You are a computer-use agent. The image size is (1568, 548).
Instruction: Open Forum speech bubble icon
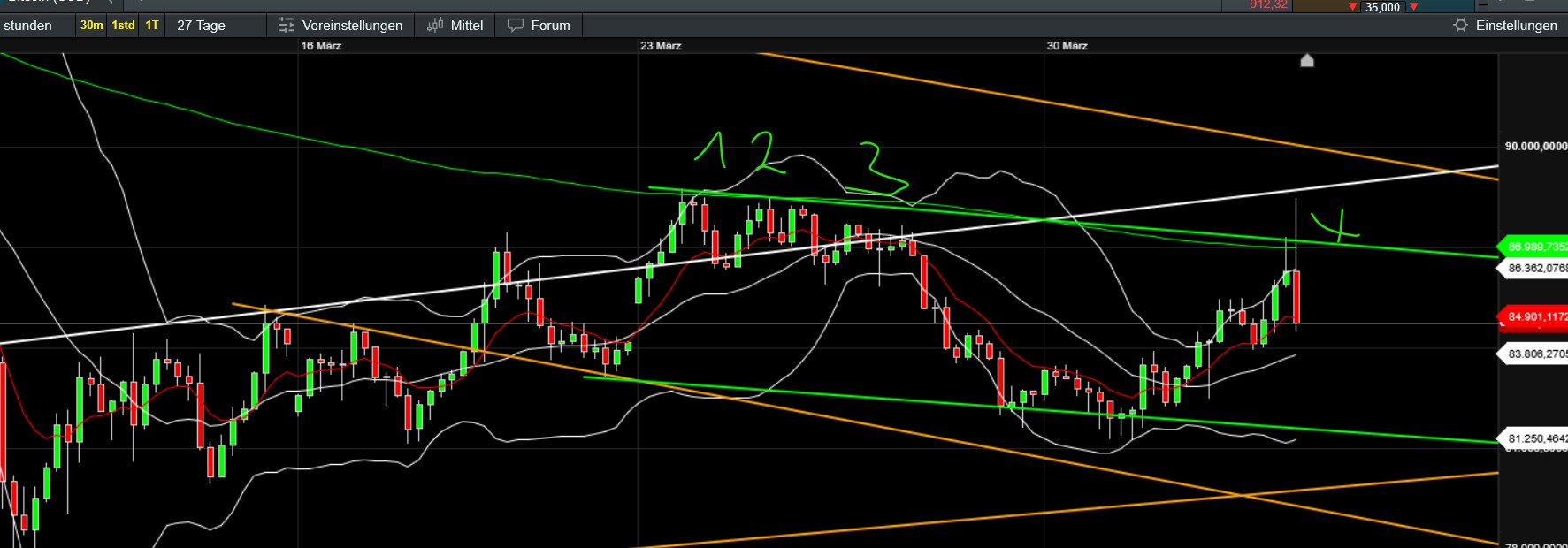[516, 26]
